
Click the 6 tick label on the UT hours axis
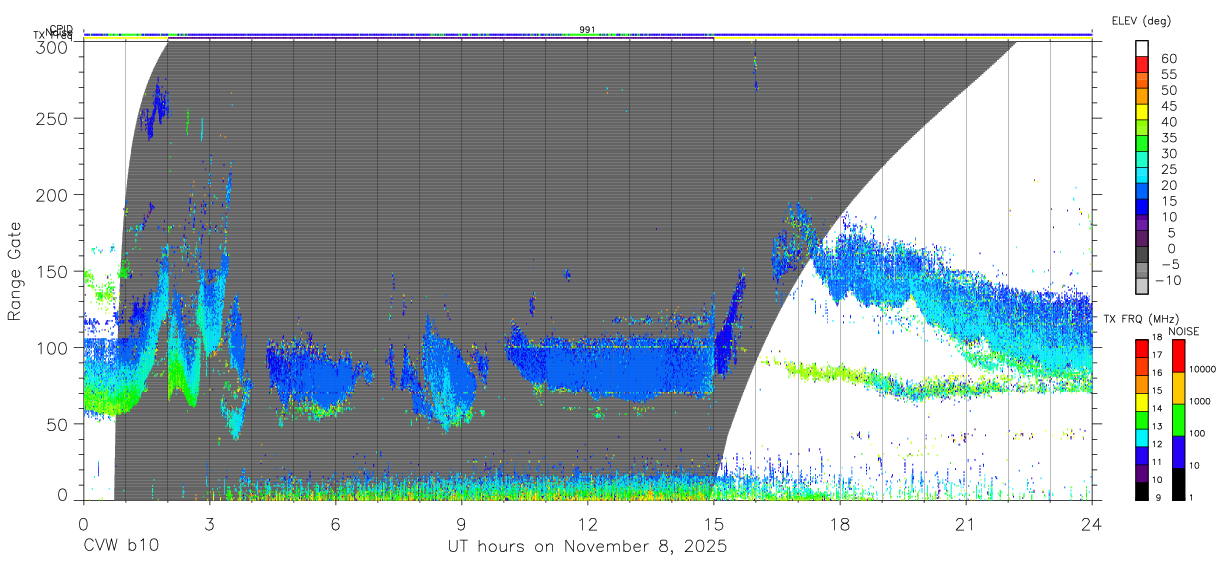tap(335, 523)
